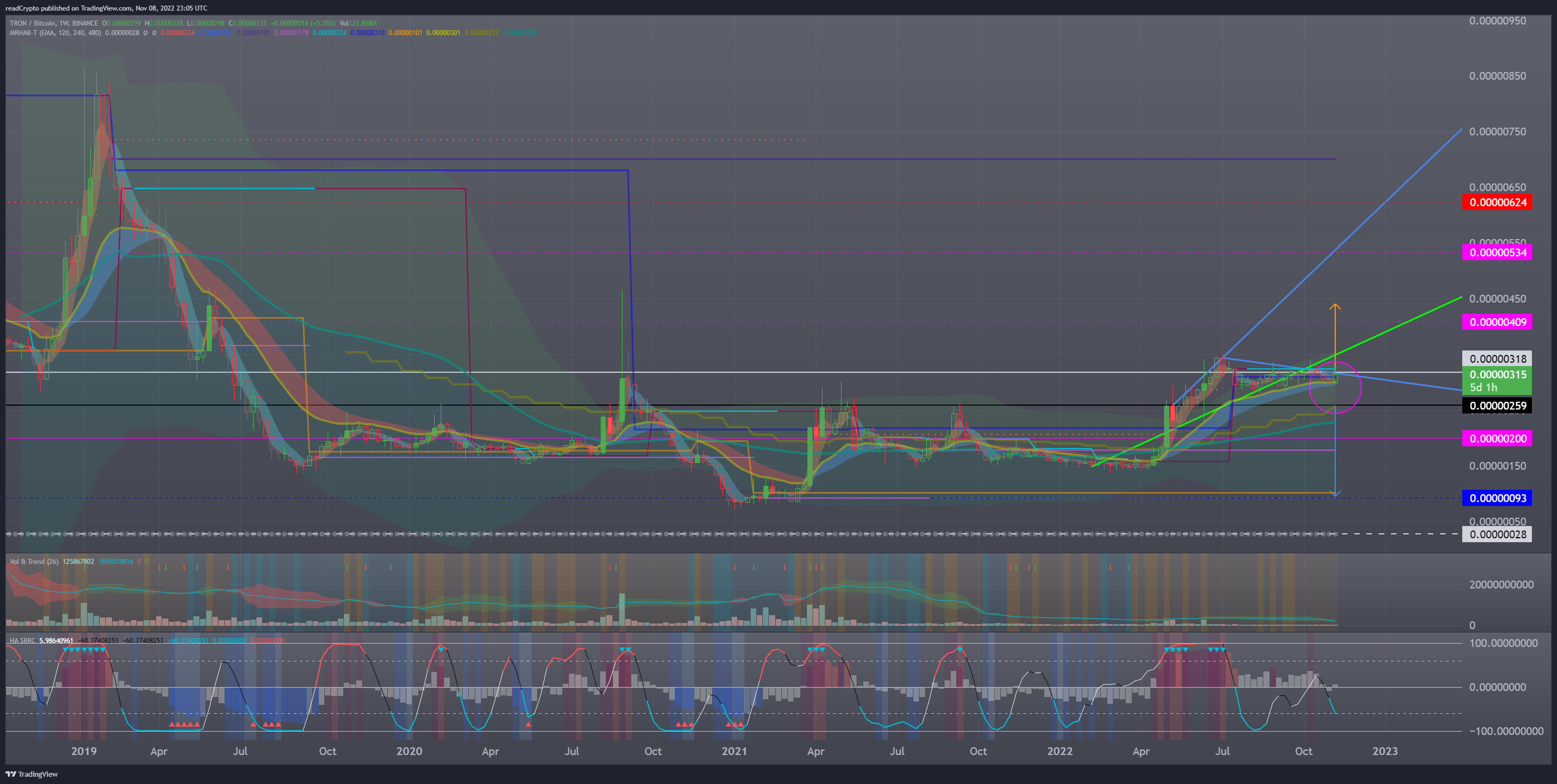Click olive 0.00000257 legend value
1557x784 pixels.
tap(481, 33)
